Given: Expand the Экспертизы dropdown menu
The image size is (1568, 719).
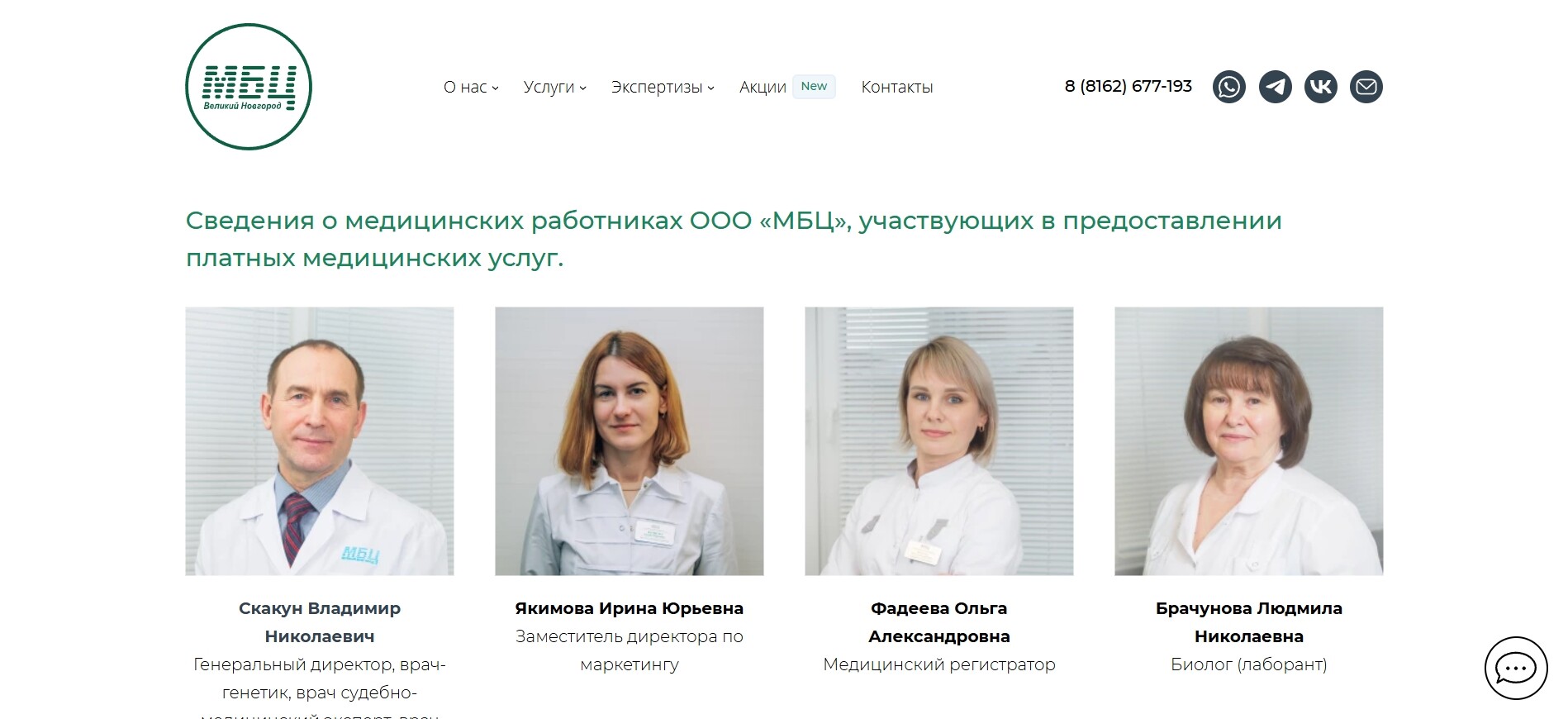Looking at the screenshot, I should tap(663, 87).
